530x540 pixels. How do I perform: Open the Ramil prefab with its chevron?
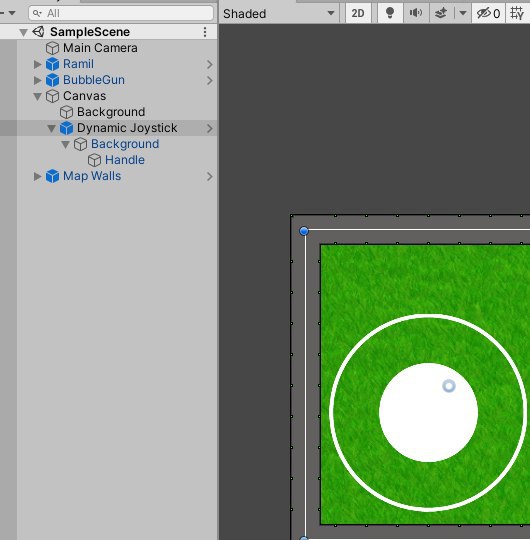coord(209,64)
